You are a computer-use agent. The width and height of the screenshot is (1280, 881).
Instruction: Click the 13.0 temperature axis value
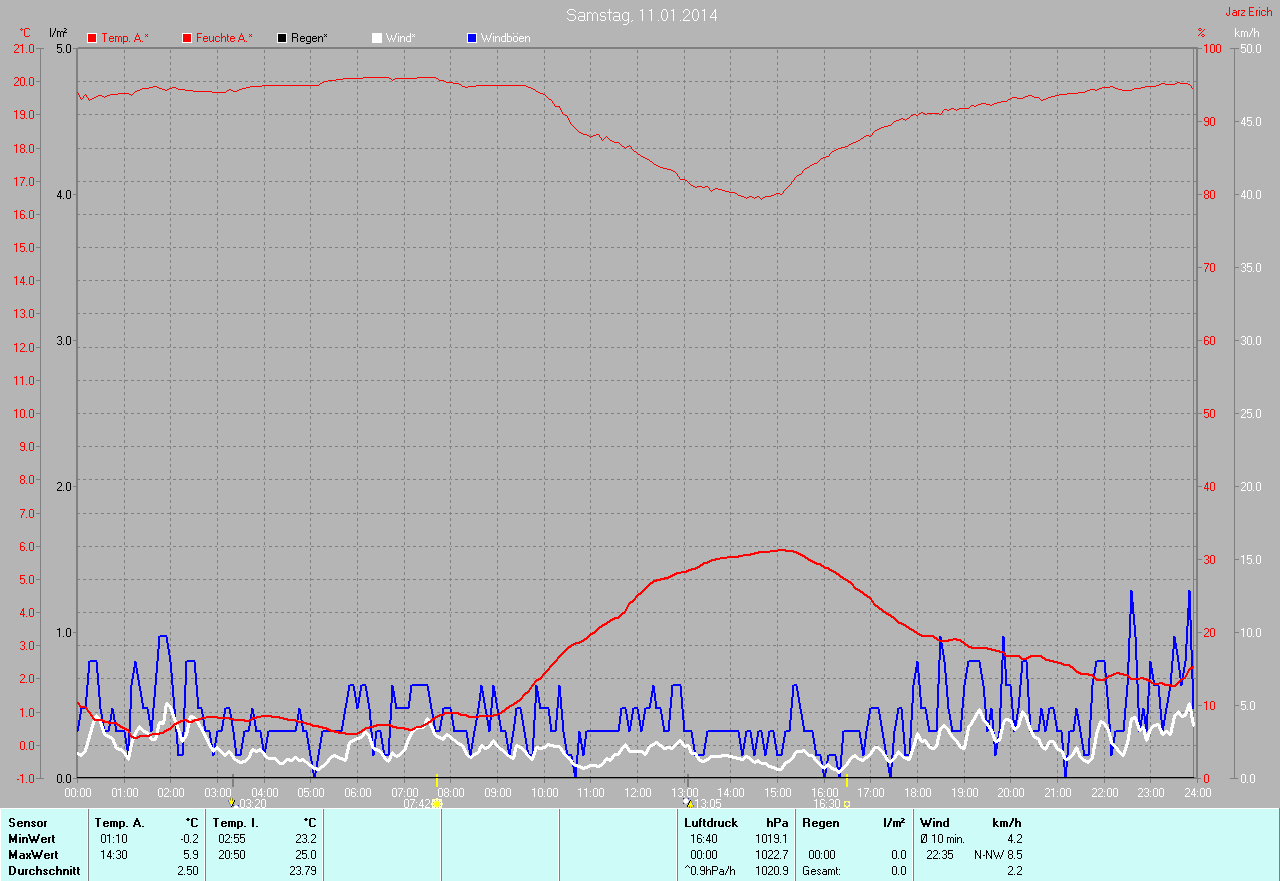[x=23, y=313]
